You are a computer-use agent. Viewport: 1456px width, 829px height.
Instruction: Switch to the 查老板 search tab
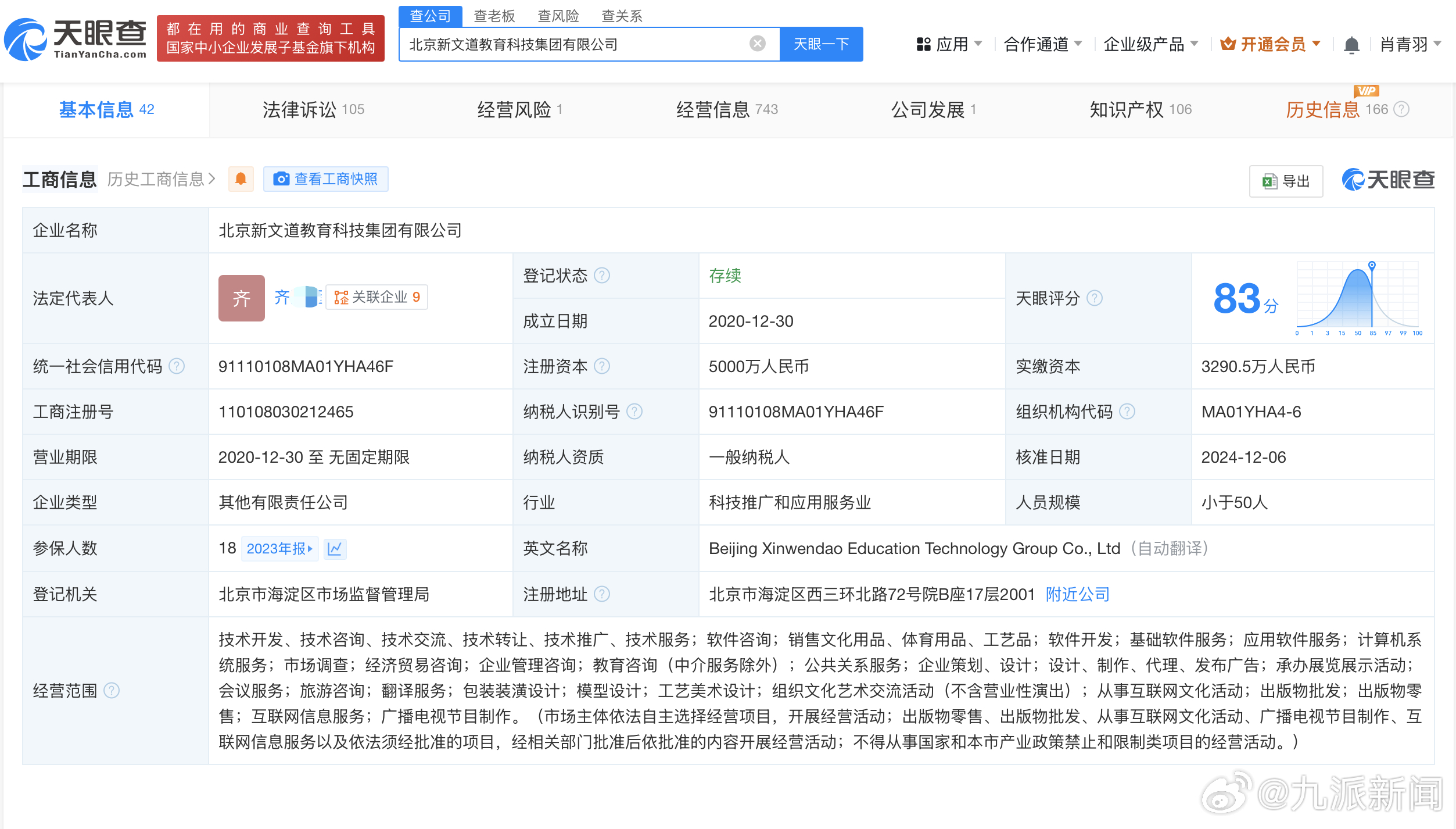click(x=494, y=16)
